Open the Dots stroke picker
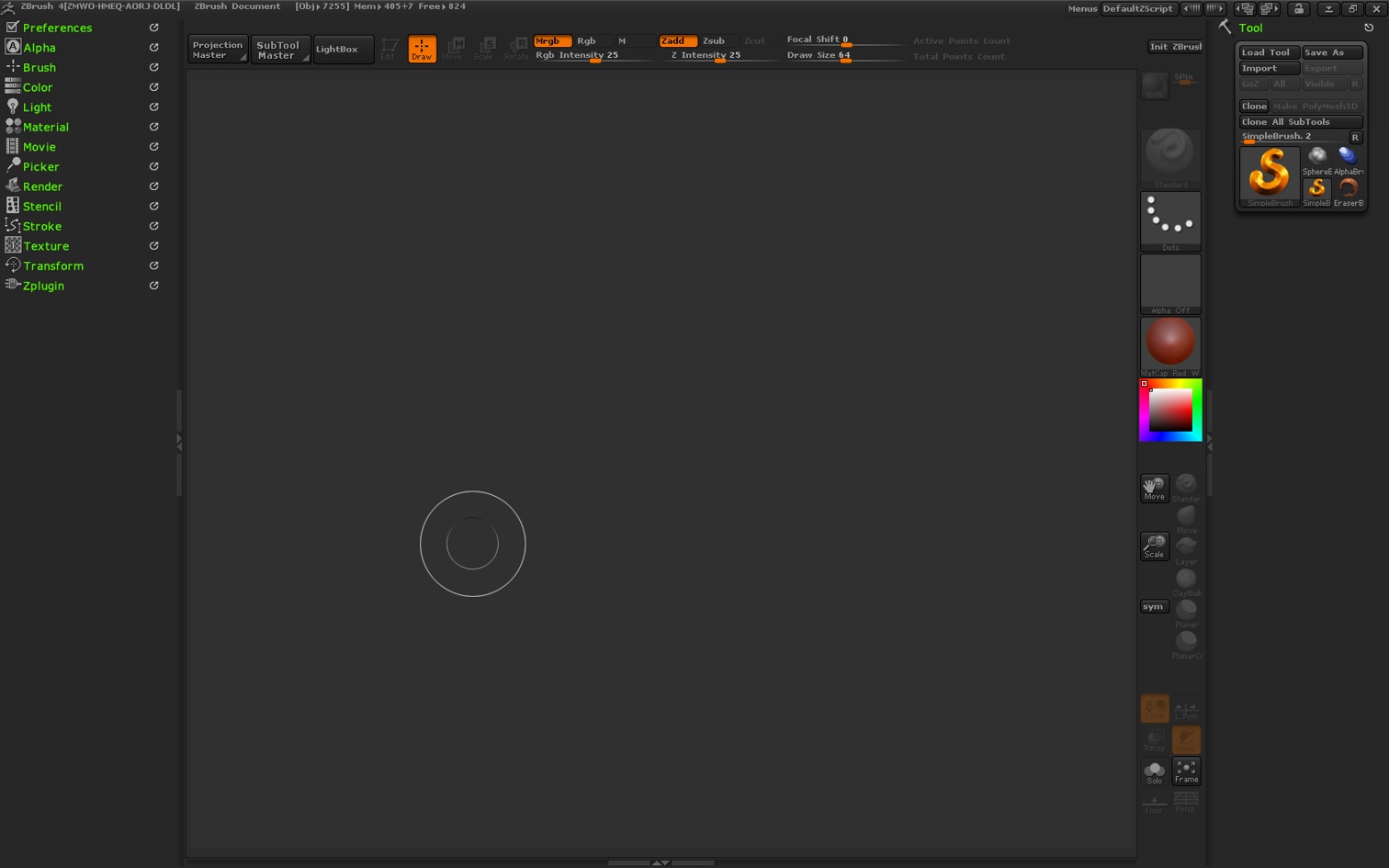 1170,221
